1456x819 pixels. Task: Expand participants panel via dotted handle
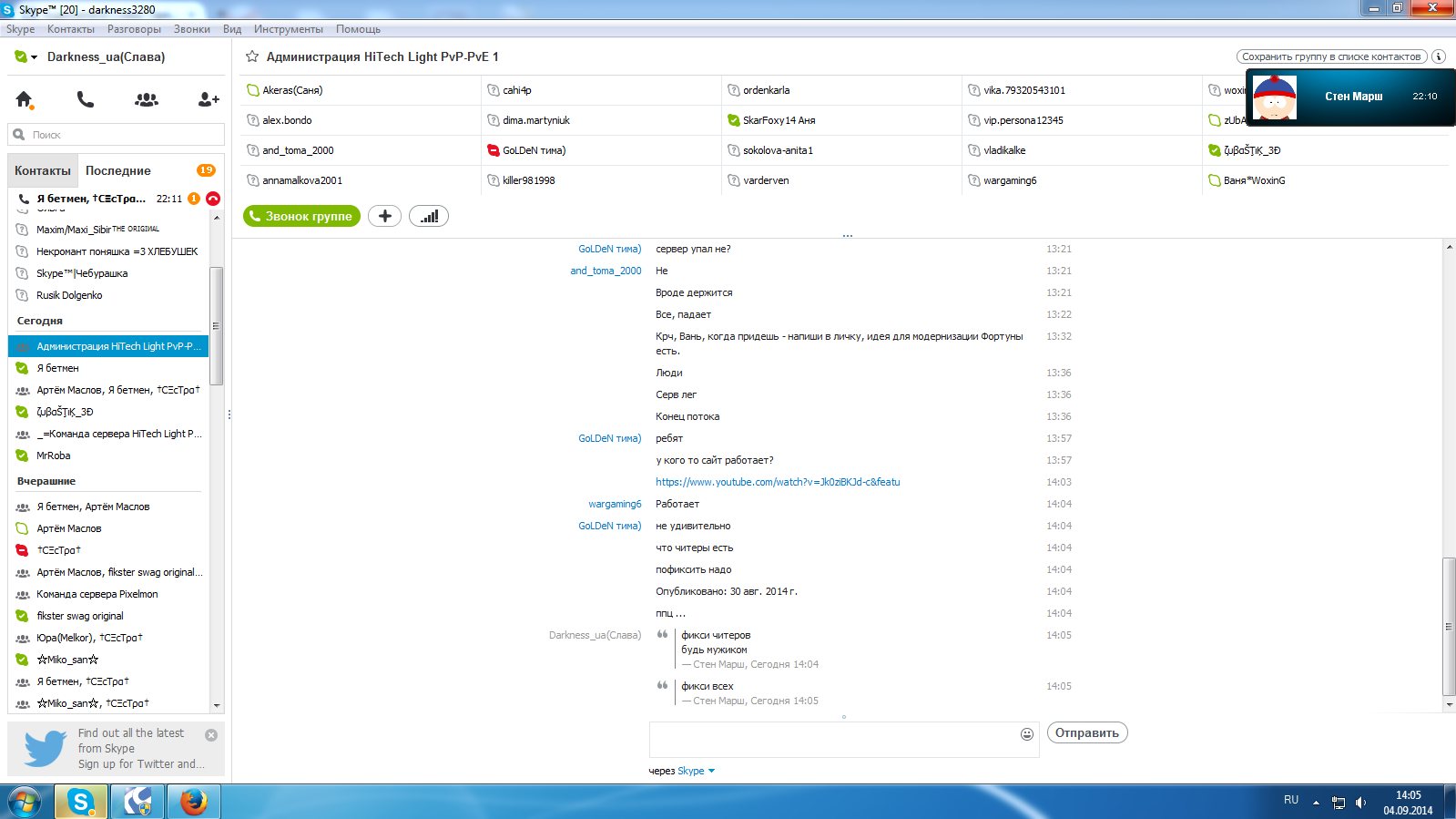tap(847, 235)
